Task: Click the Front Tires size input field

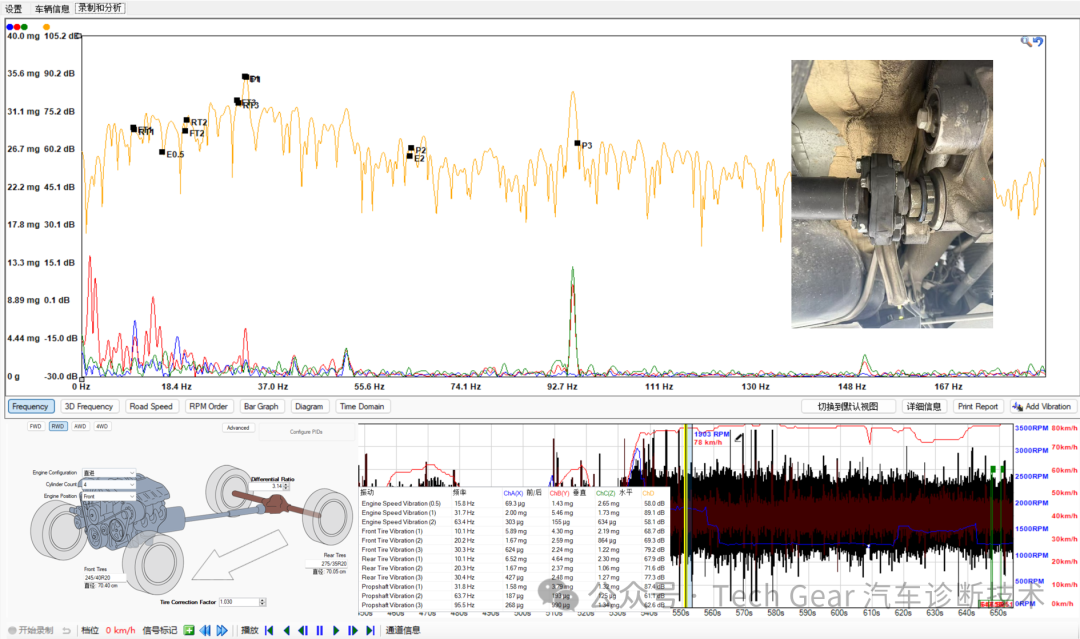Action: 102,576
